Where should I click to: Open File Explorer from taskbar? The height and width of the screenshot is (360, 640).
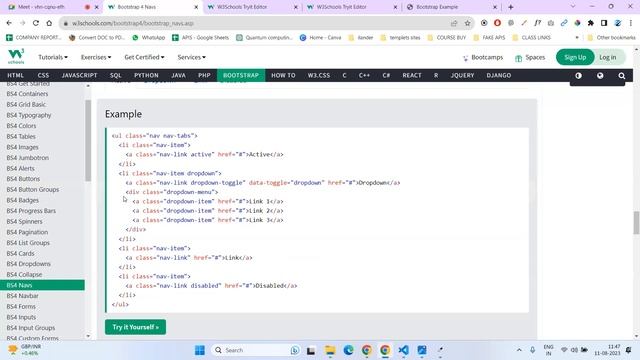pyautogui.click(x=330, y=350)
